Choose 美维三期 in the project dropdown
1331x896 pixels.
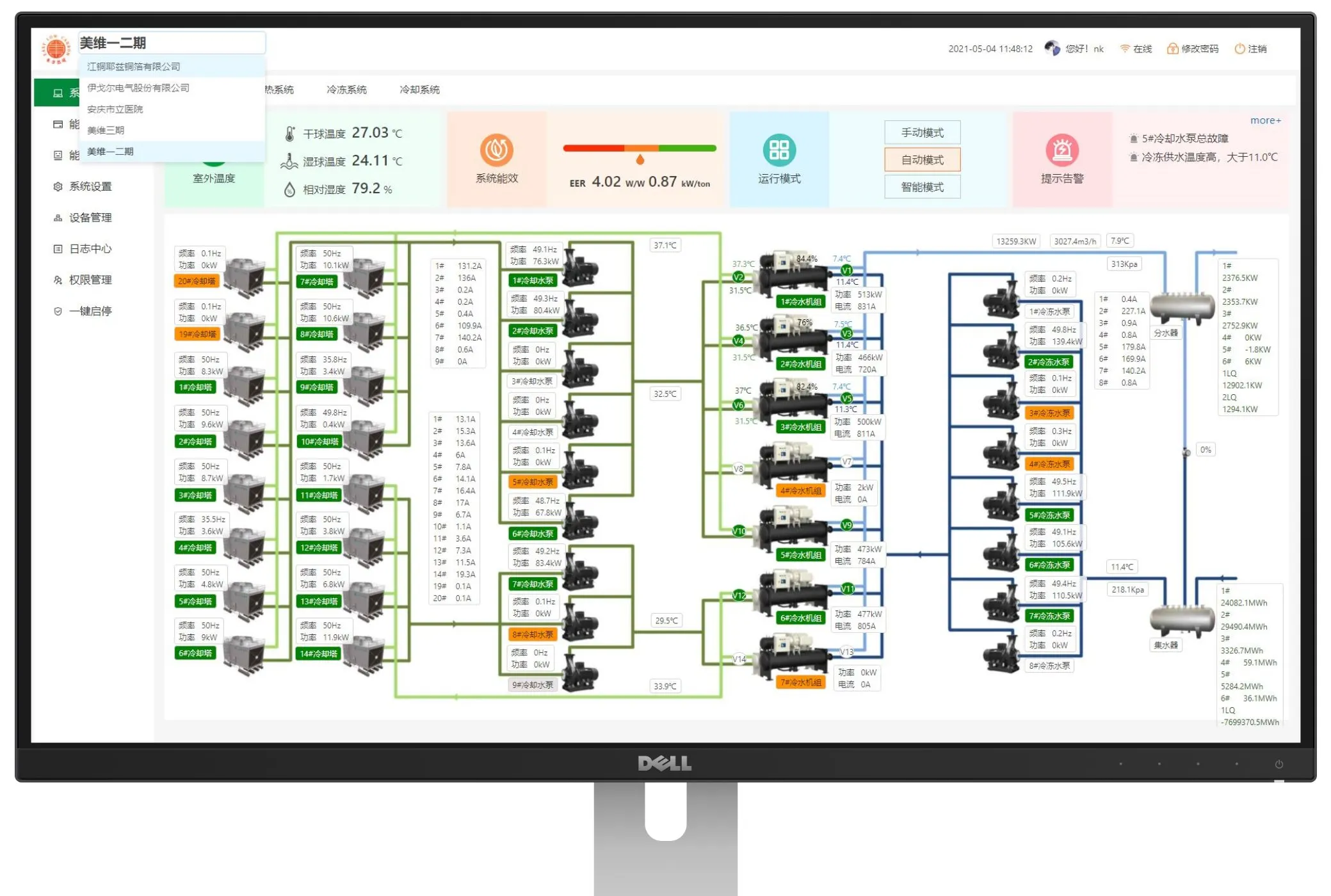coord(107,130)
